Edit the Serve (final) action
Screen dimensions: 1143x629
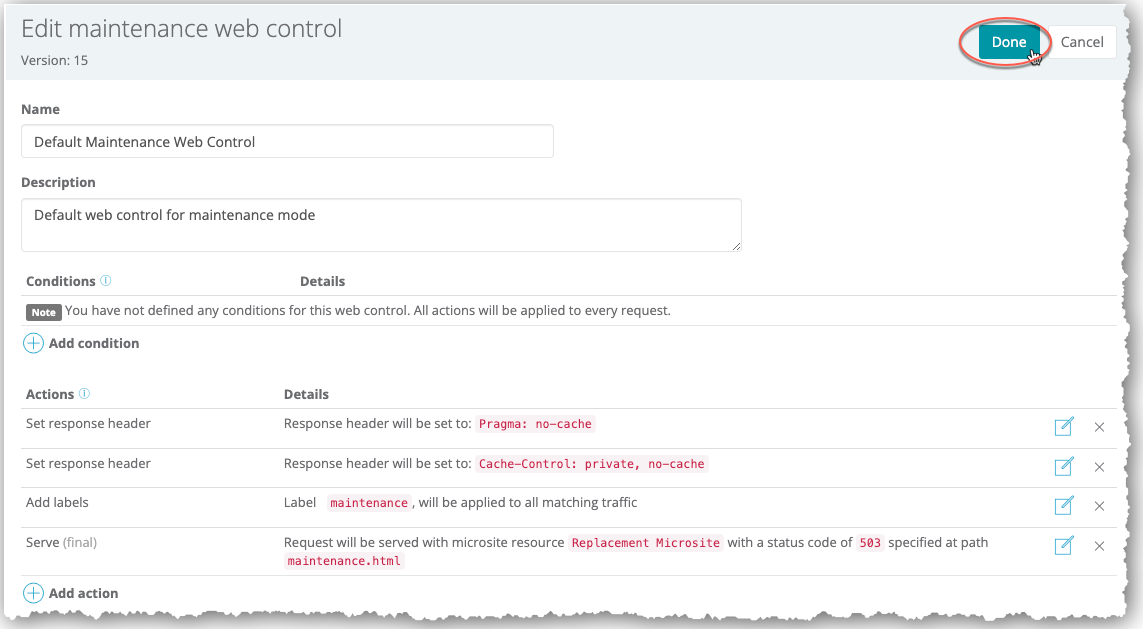[x=1064, y=545]
